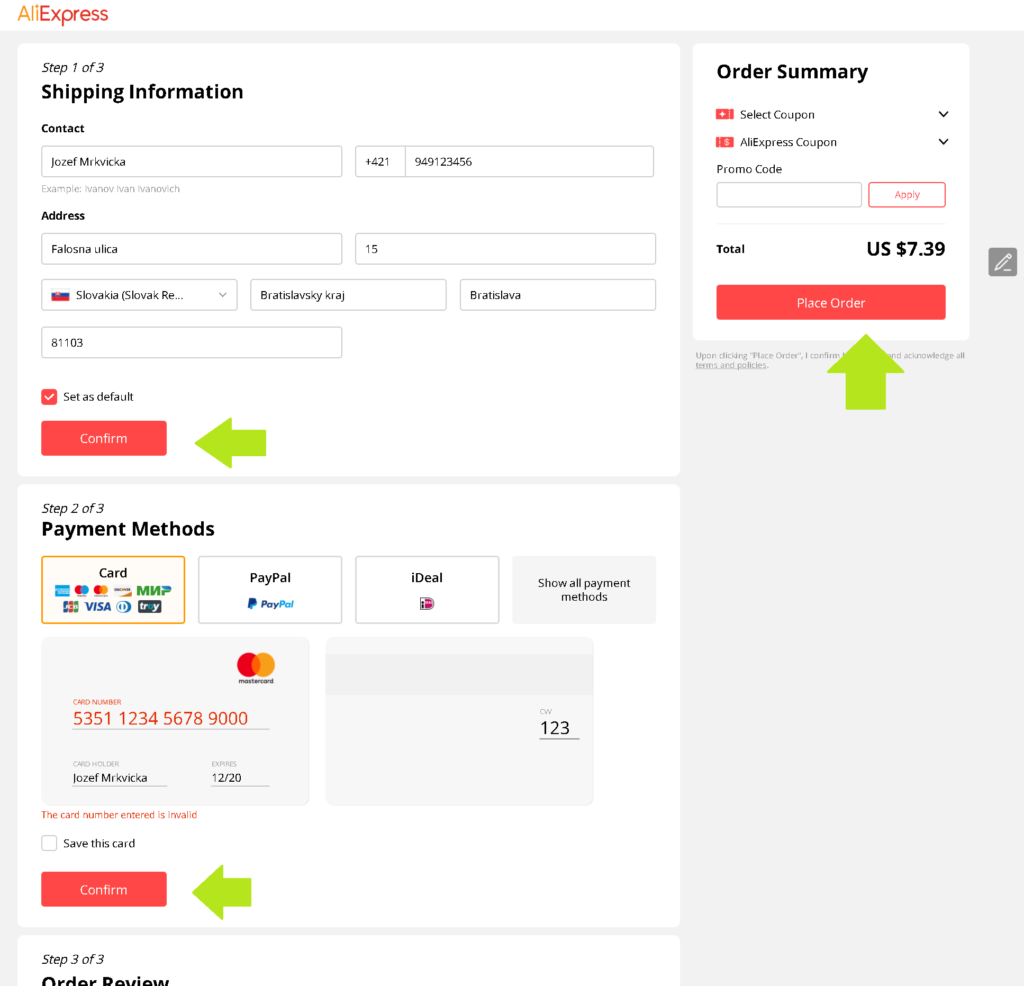Select the Card payment method tab
1024x986 pixels.
(113, 590)
